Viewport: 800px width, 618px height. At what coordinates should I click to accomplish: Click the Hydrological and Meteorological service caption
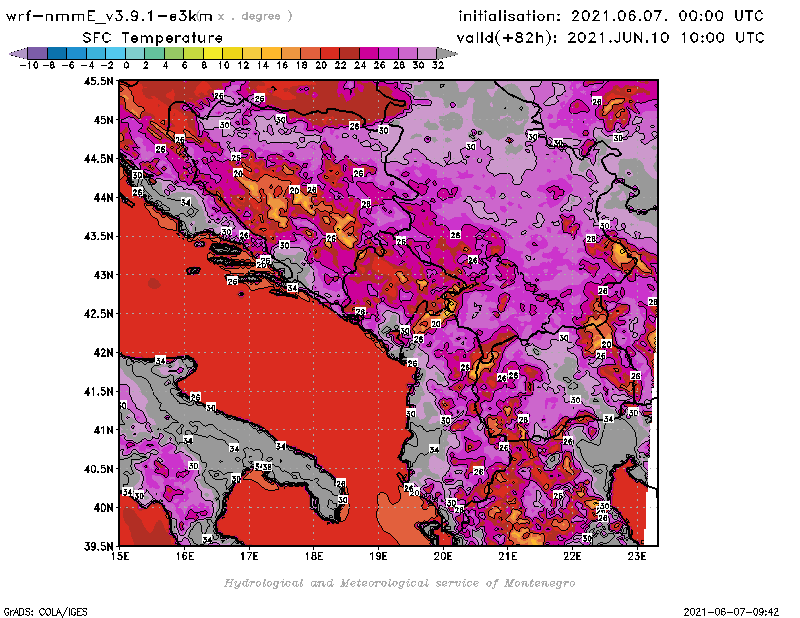coord(399,583)
